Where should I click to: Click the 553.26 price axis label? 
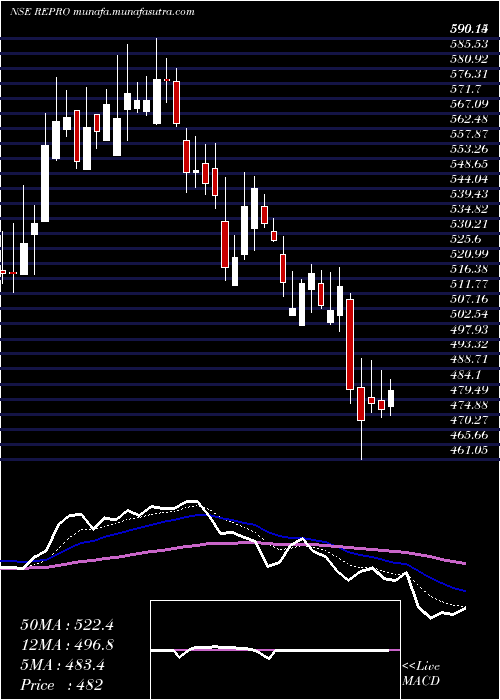[468, 149]
